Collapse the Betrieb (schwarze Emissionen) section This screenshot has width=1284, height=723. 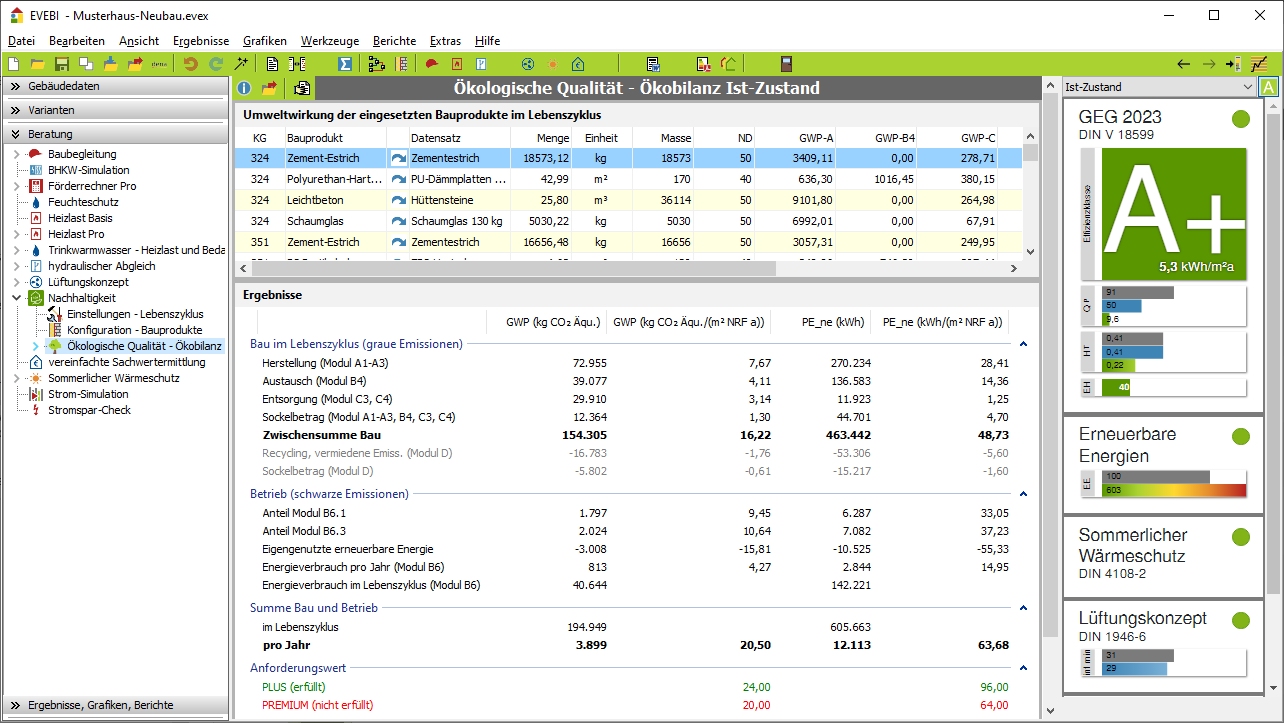[x=1022, y=494]
